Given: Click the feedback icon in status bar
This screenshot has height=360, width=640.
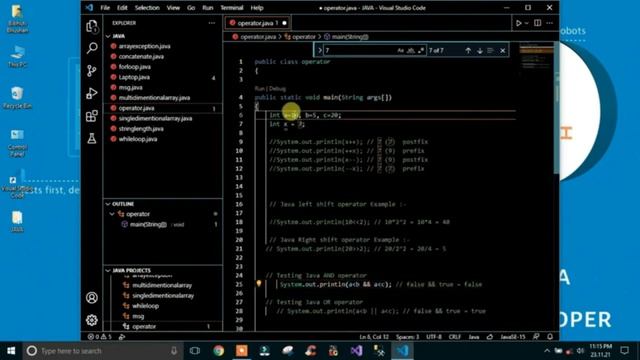Looking at the screenshot, I should pos(536,337).
